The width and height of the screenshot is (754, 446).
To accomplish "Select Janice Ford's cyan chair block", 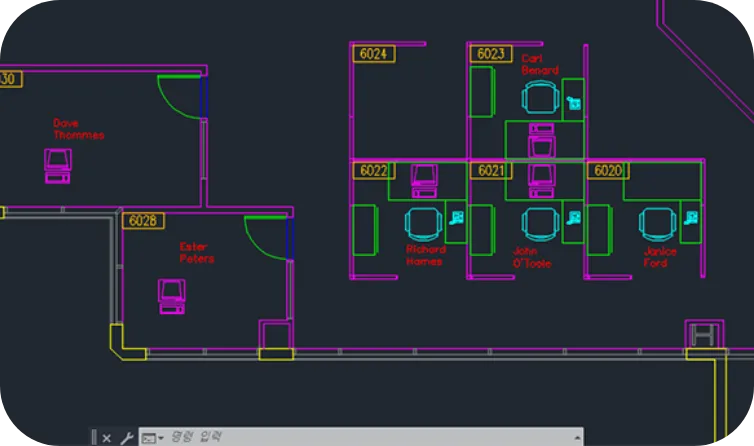I will click(657, 224).
